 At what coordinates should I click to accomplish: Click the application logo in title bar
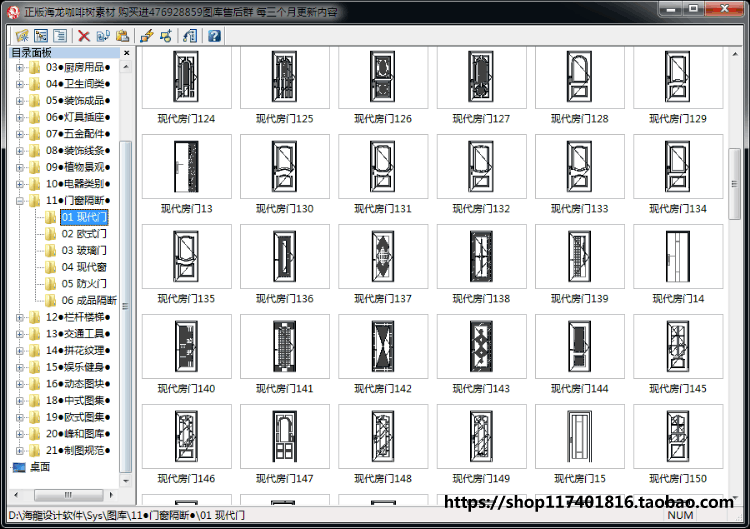[13, 11]
